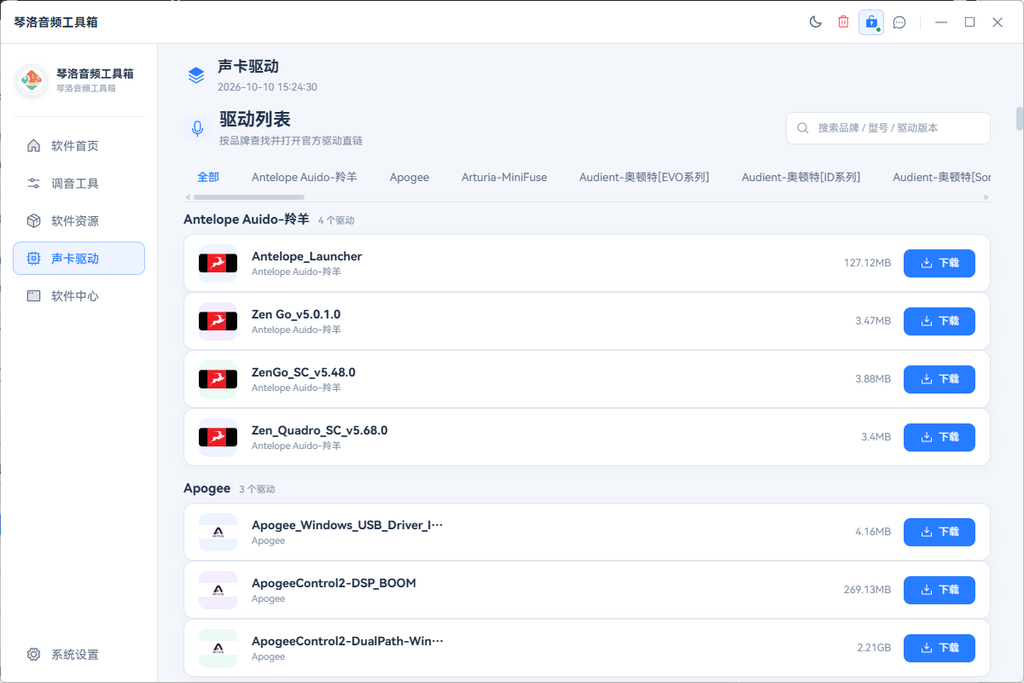Click the layers icon beside 声卡驱动 title

(197, 75)
